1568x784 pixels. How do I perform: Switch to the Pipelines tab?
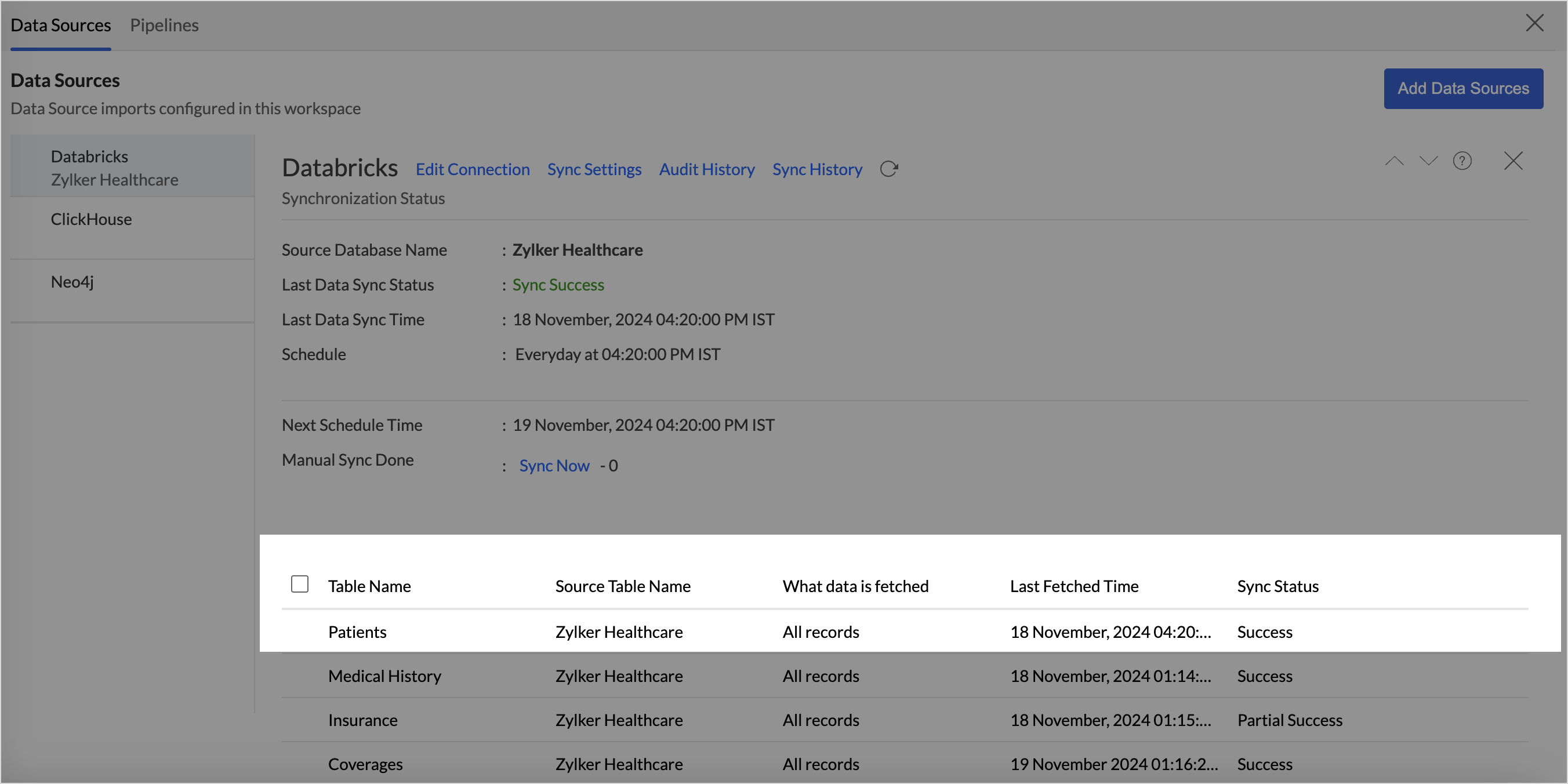pos(164,25)
